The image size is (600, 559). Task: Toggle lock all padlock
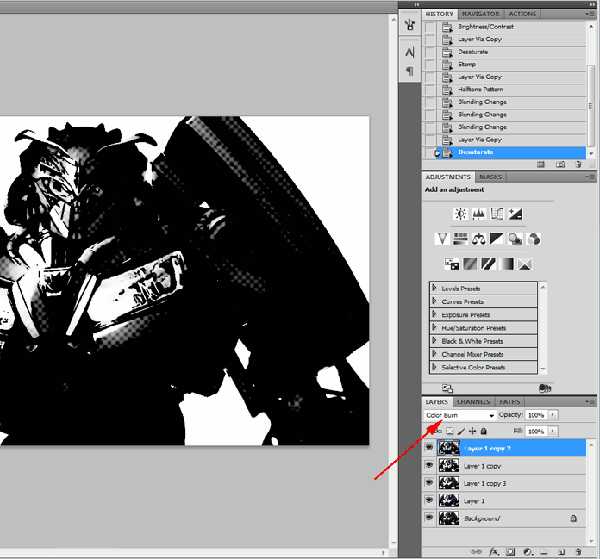click(484, 431)
